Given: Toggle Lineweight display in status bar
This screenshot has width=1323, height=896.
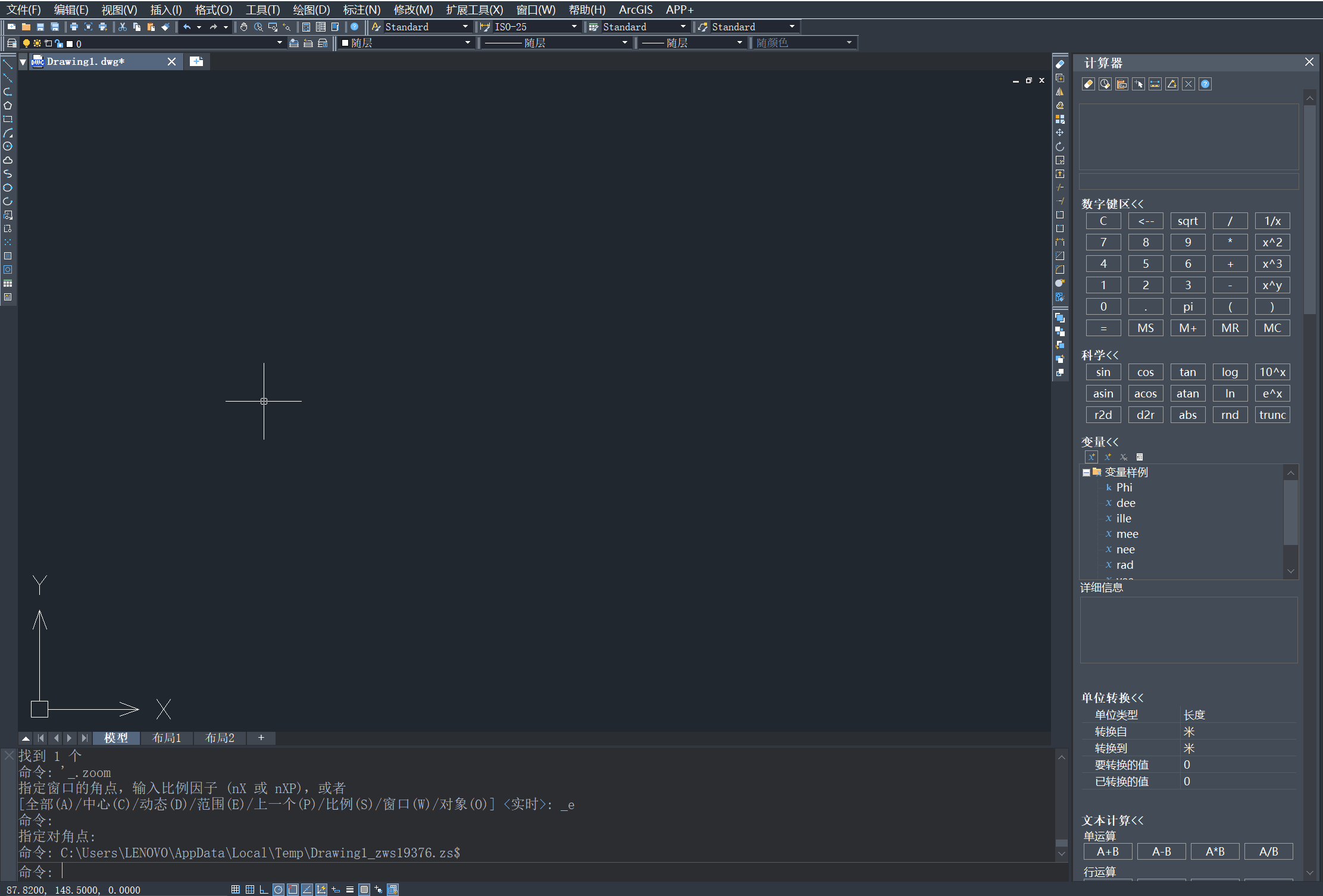Looking at the screenshot, I should (x=350, y=889).
